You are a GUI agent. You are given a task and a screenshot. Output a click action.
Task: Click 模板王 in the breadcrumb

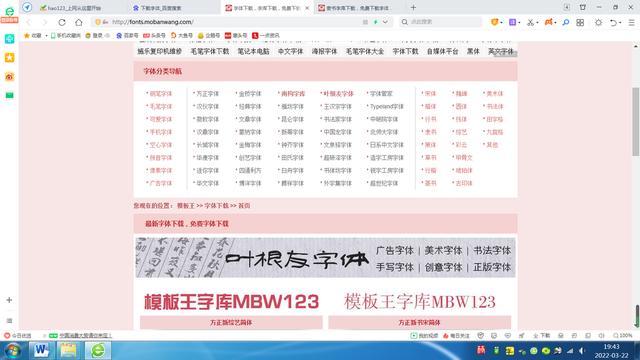[x=186, y=206]
